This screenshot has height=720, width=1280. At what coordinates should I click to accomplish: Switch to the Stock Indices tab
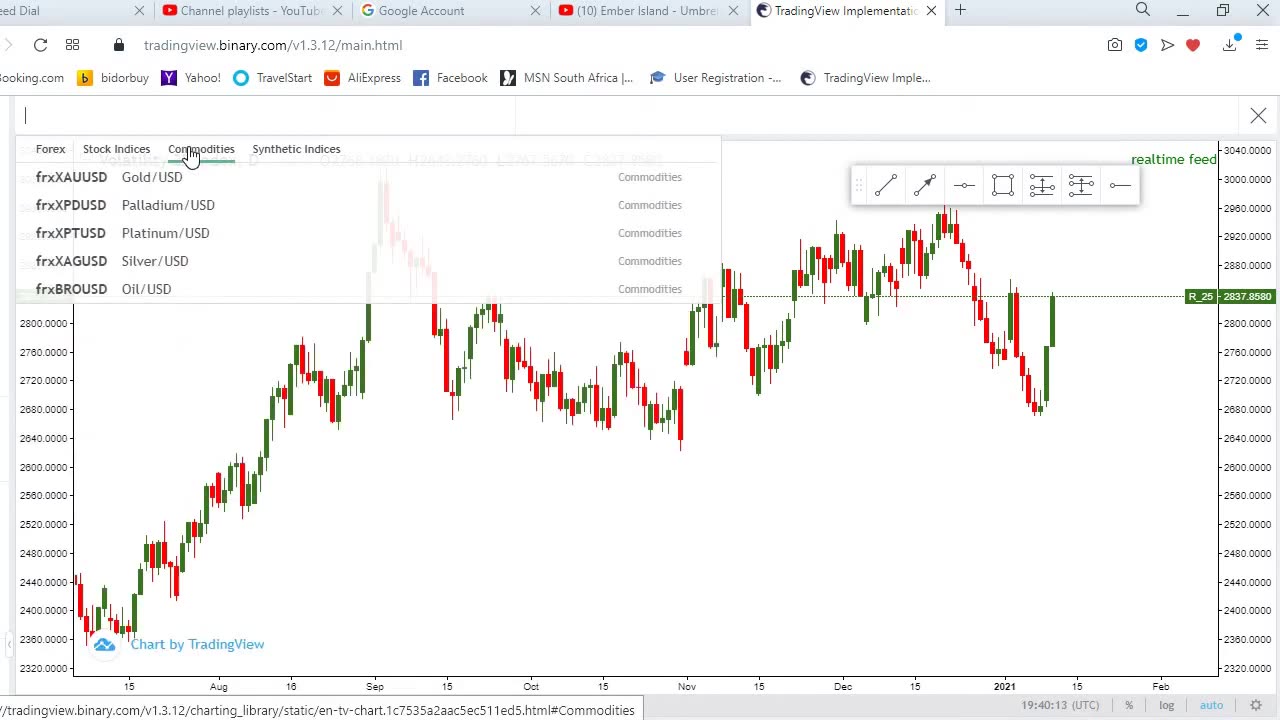tap(116, 149)
